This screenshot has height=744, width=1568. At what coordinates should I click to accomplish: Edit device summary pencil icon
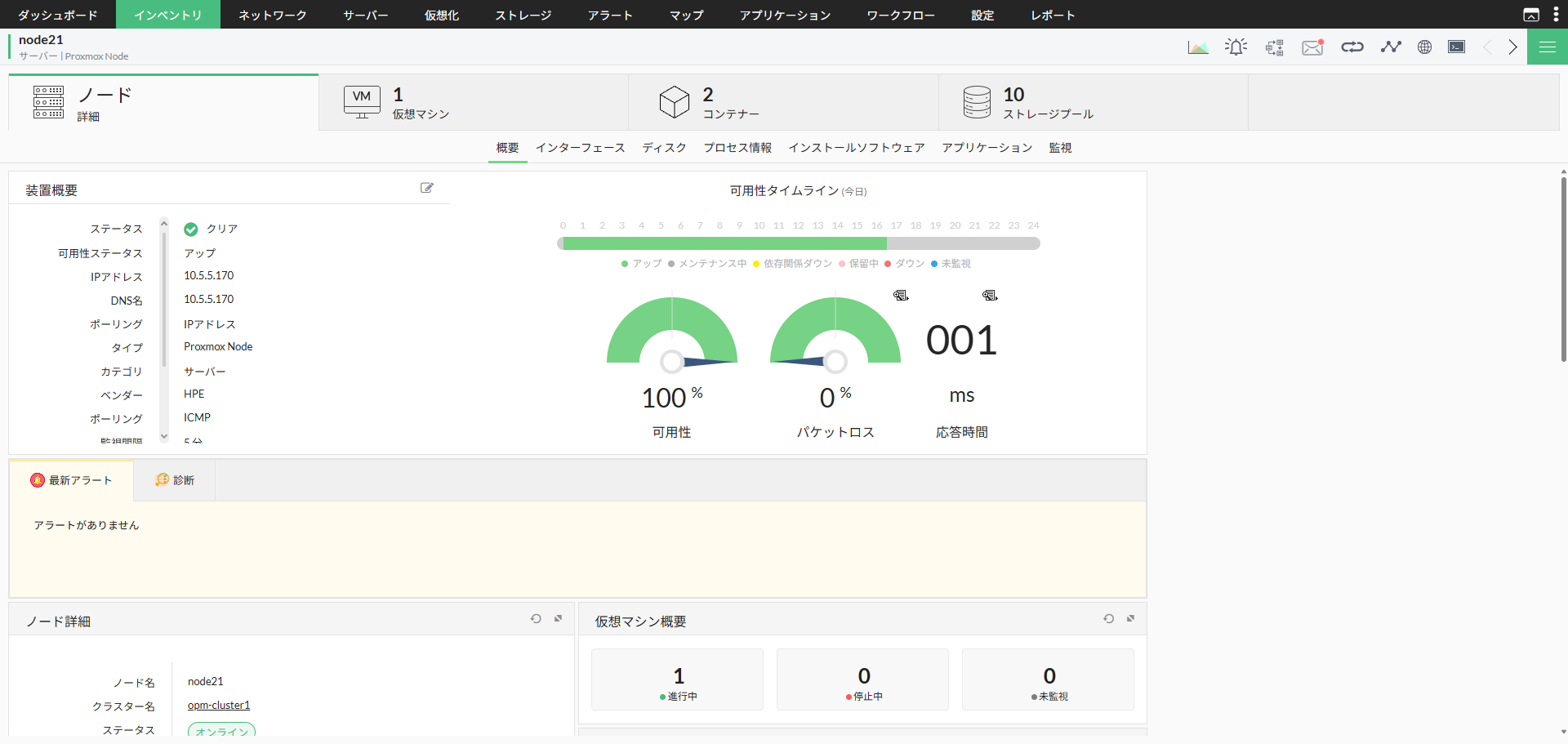pos(426,188)
